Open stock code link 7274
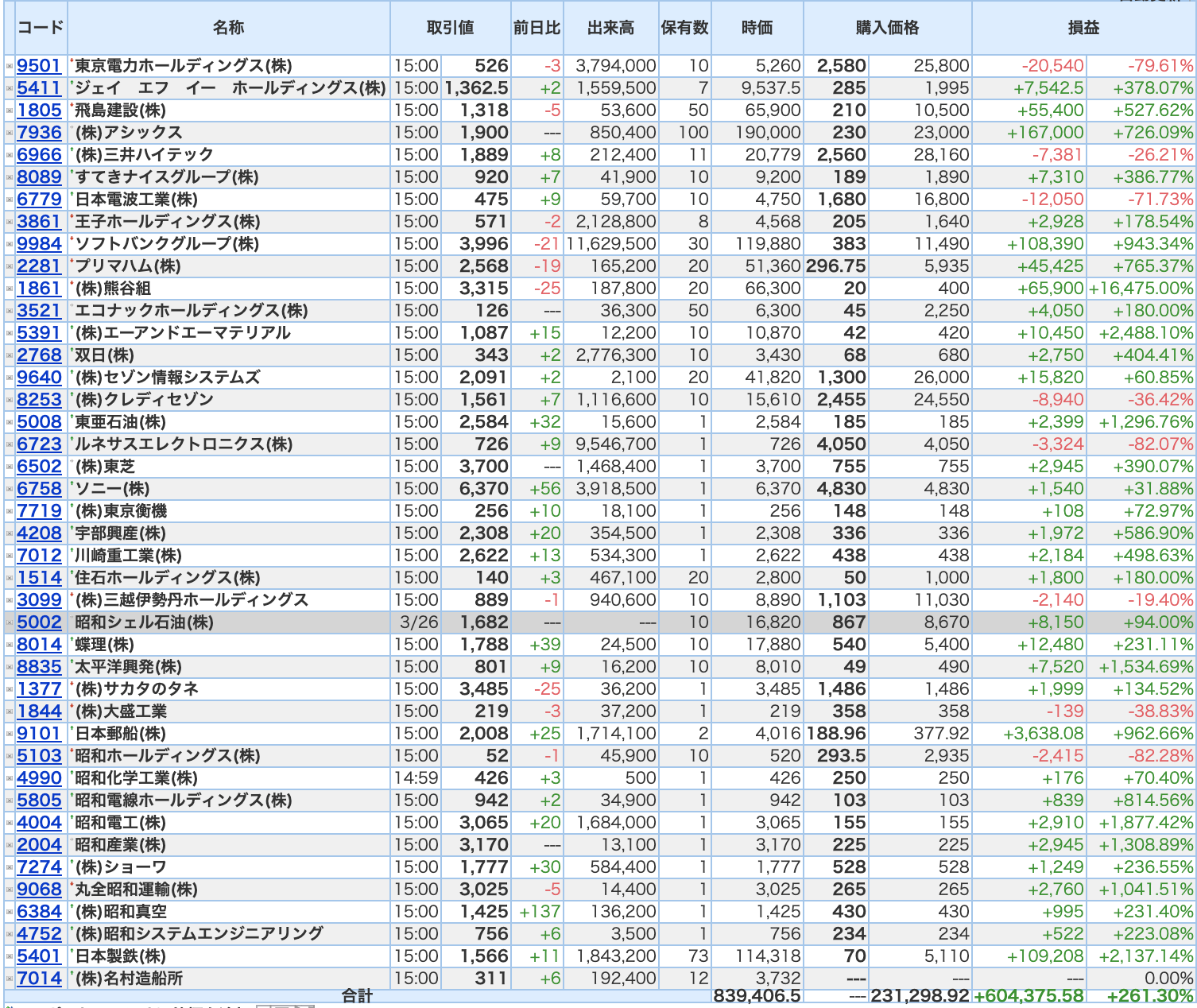Image resolution: width=1197 pixels, height=1008 pixels. [x=39, y=867]
